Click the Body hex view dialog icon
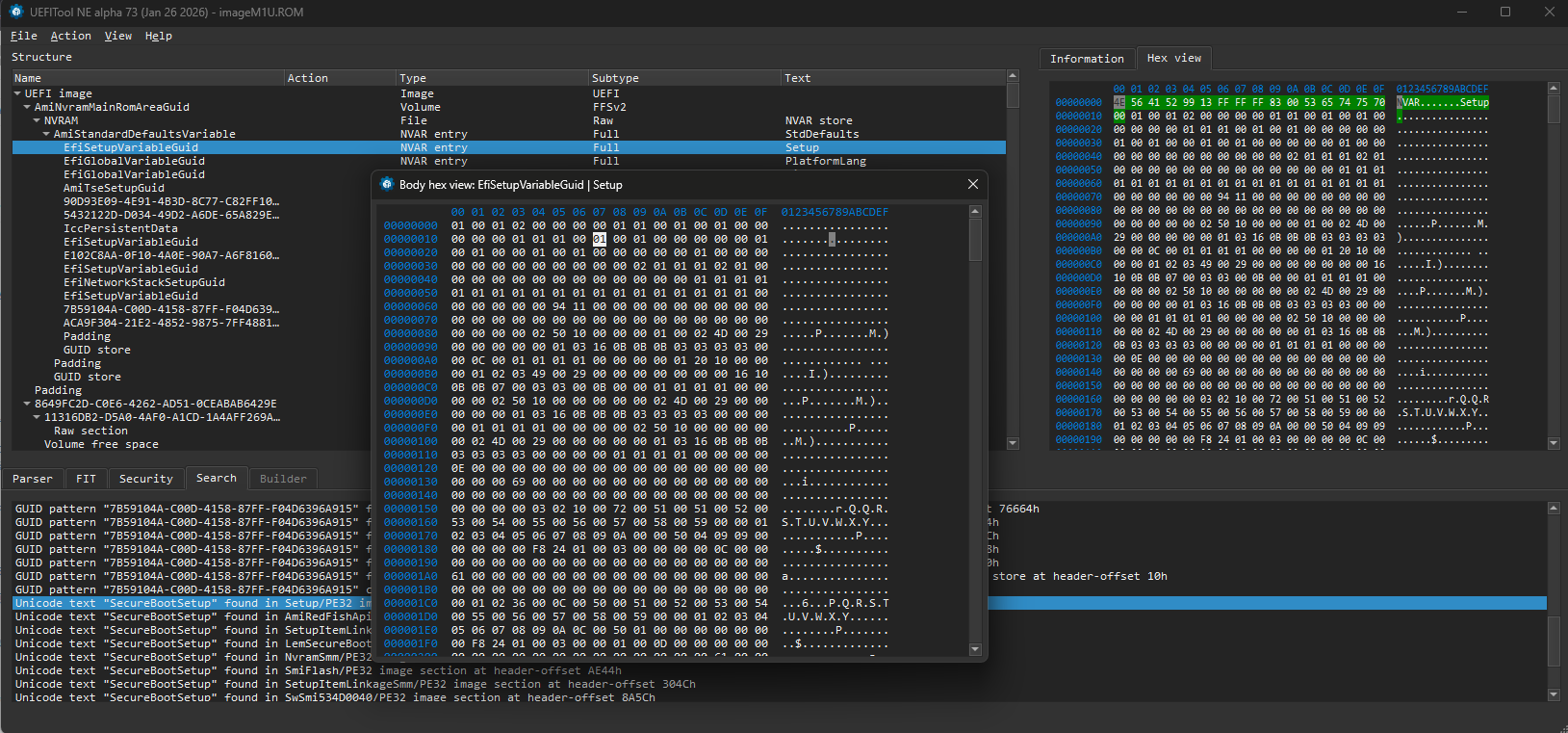1568x733 pixels. click(387, 184)
